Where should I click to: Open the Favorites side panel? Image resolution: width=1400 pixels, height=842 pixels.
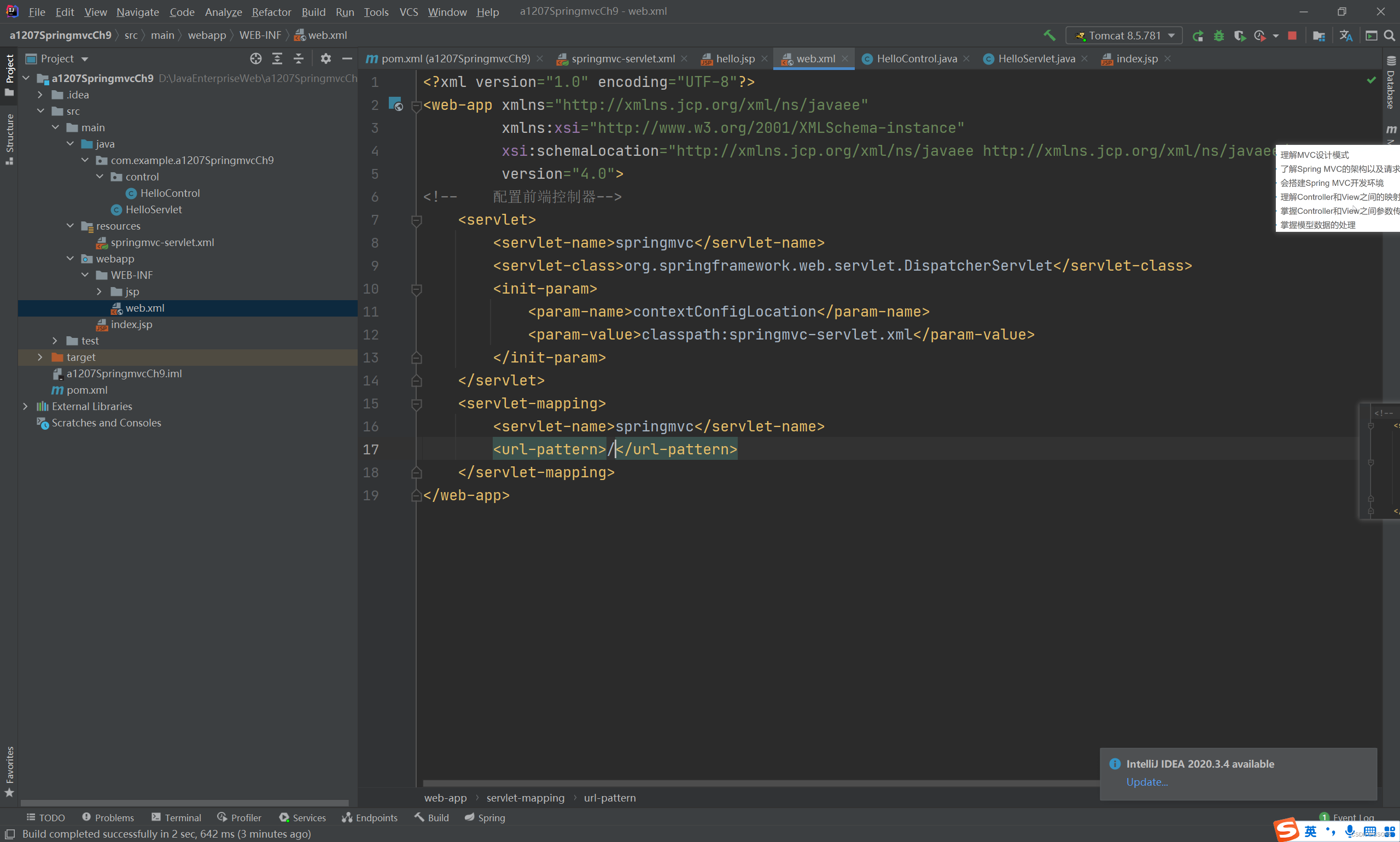tap(10, 771)
